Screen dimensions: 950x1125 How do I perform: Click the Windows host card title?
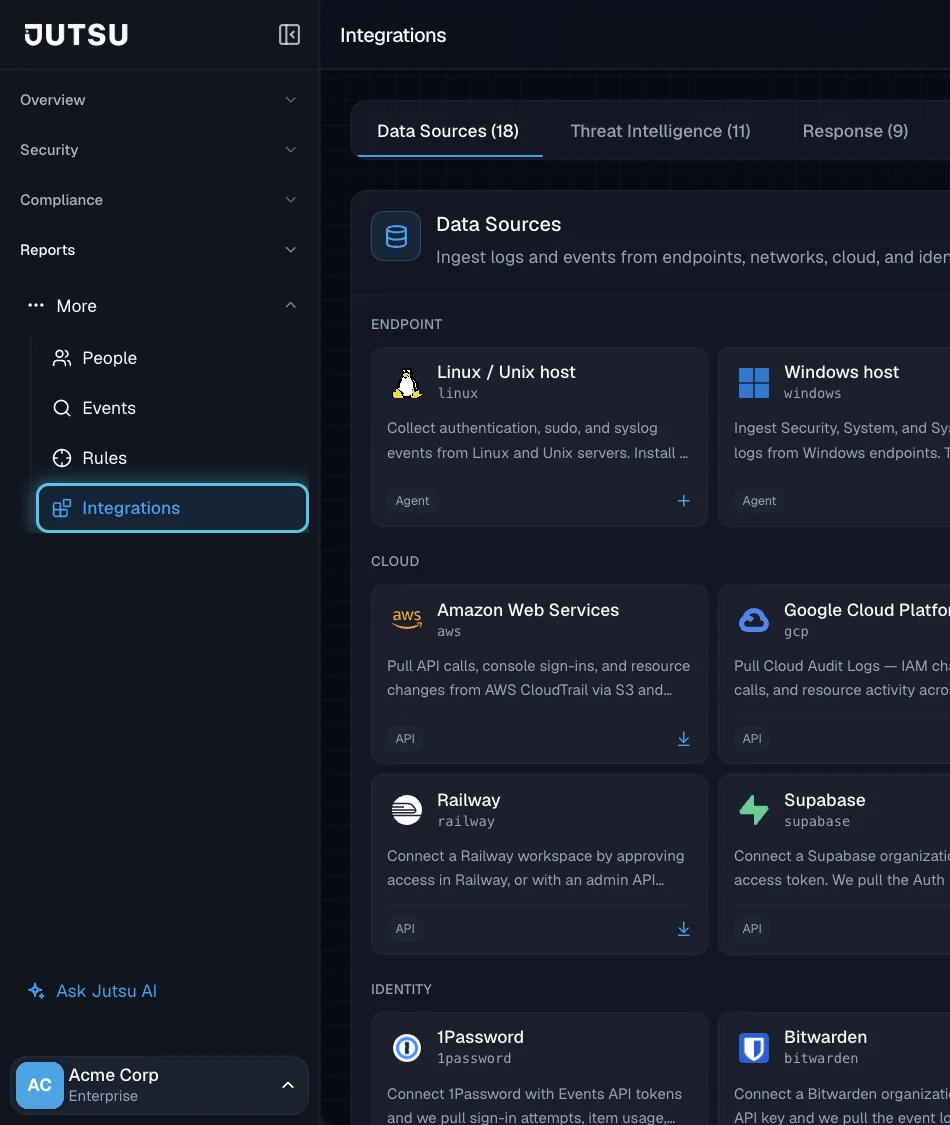click(x=841, y=372)
